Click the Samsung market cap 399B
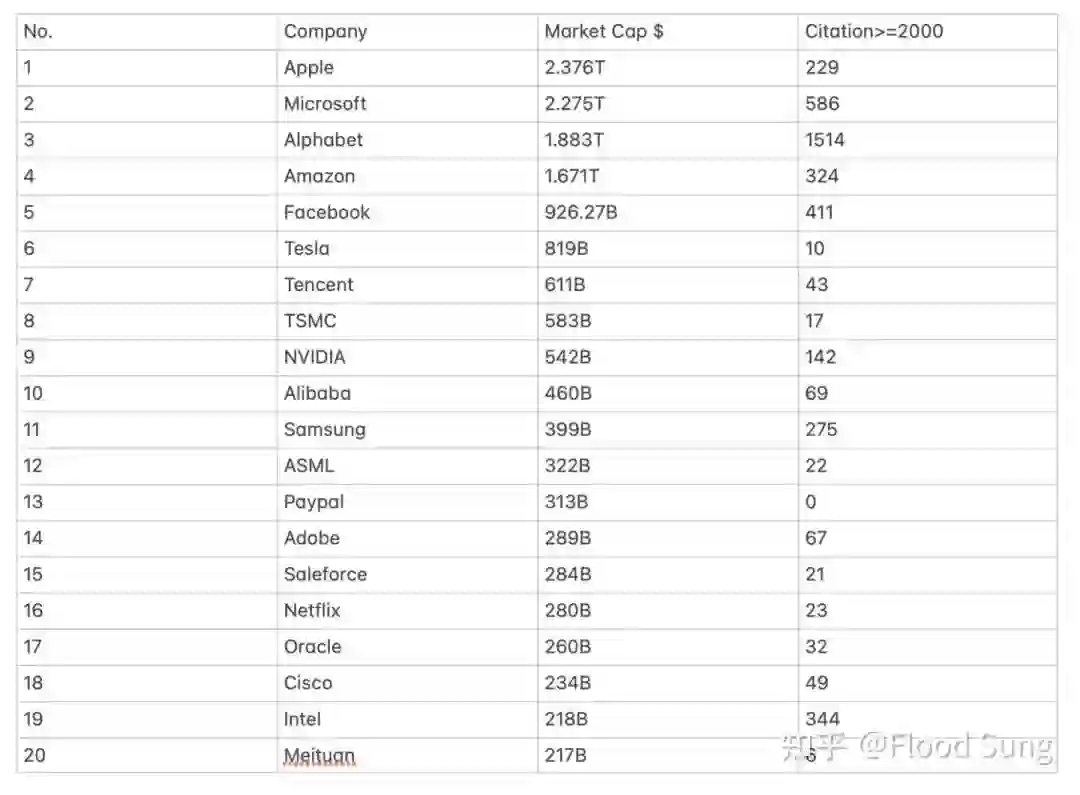 click(x=567, y=430)
